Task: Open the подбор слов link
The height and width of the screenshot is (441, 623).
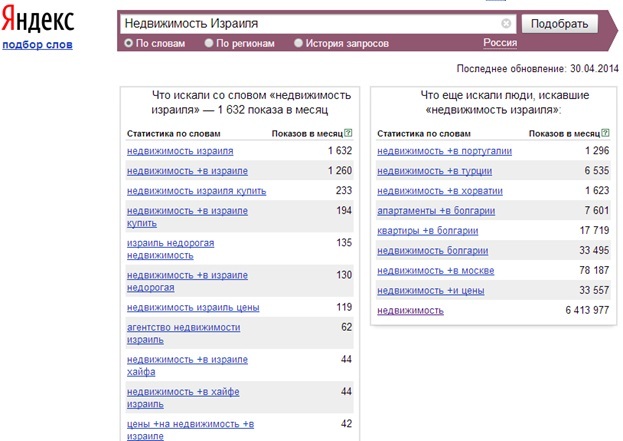Action: coord(37,44)
